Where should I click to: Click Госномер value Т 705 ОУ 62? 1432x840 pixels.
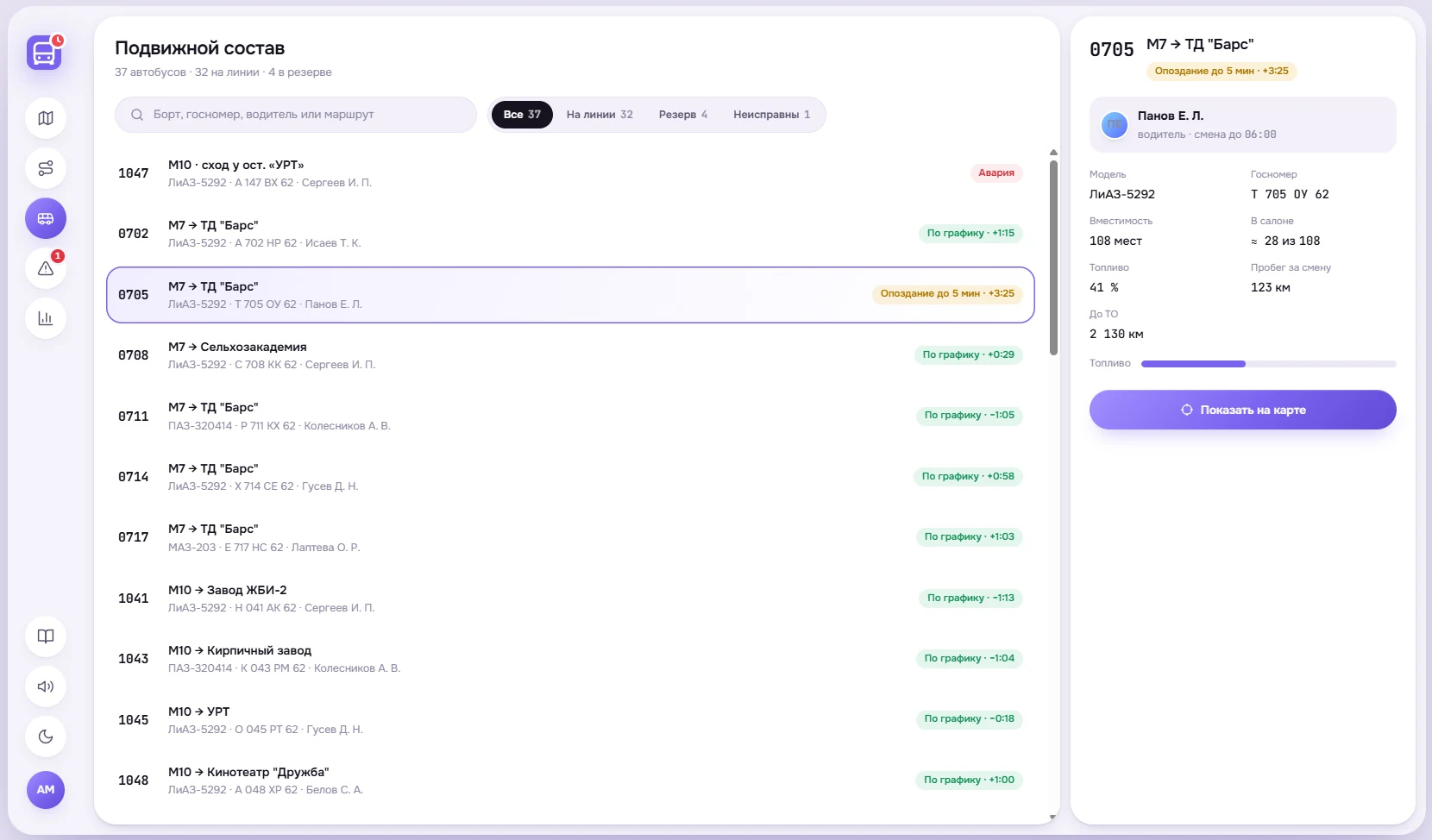[x=1290, y=194]
